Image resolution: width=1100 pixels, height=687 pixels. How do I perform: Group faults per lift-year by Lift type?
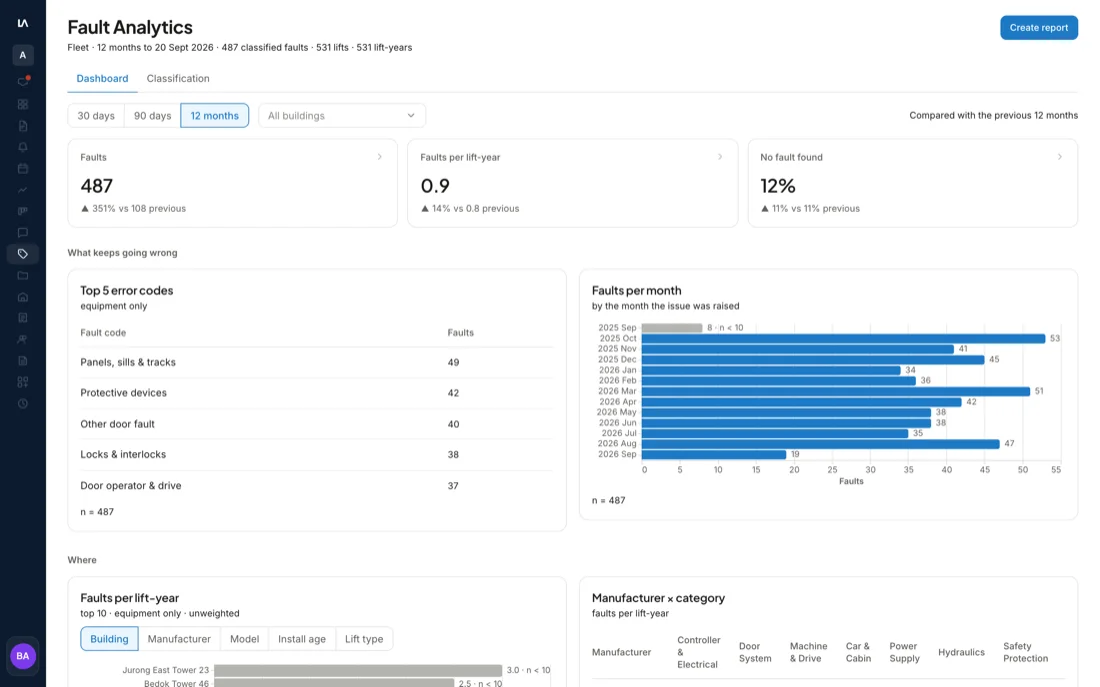(x=364, y=639)
